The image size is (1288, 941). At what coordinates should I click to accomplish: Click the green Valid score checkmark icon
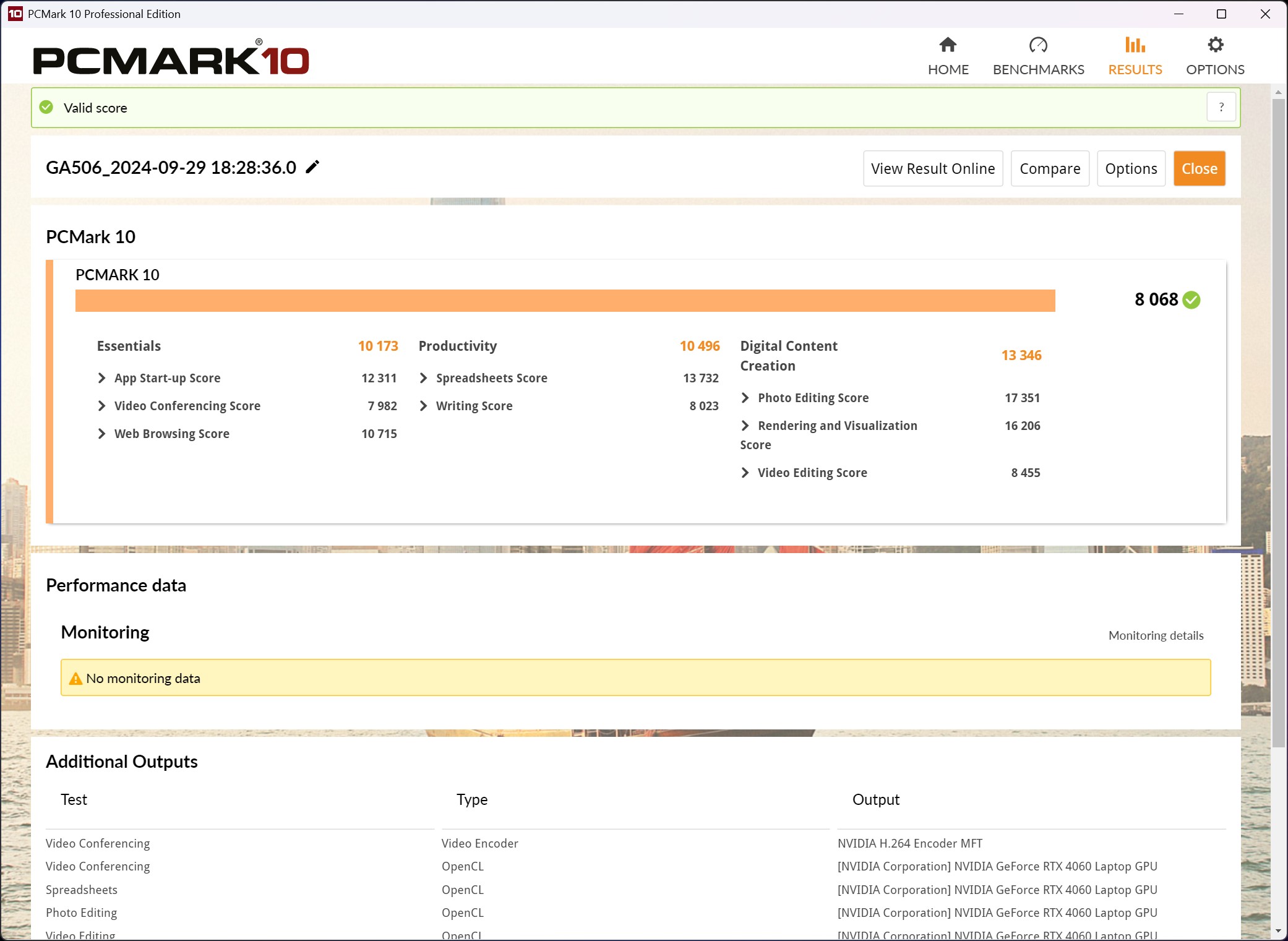point(46,108)
